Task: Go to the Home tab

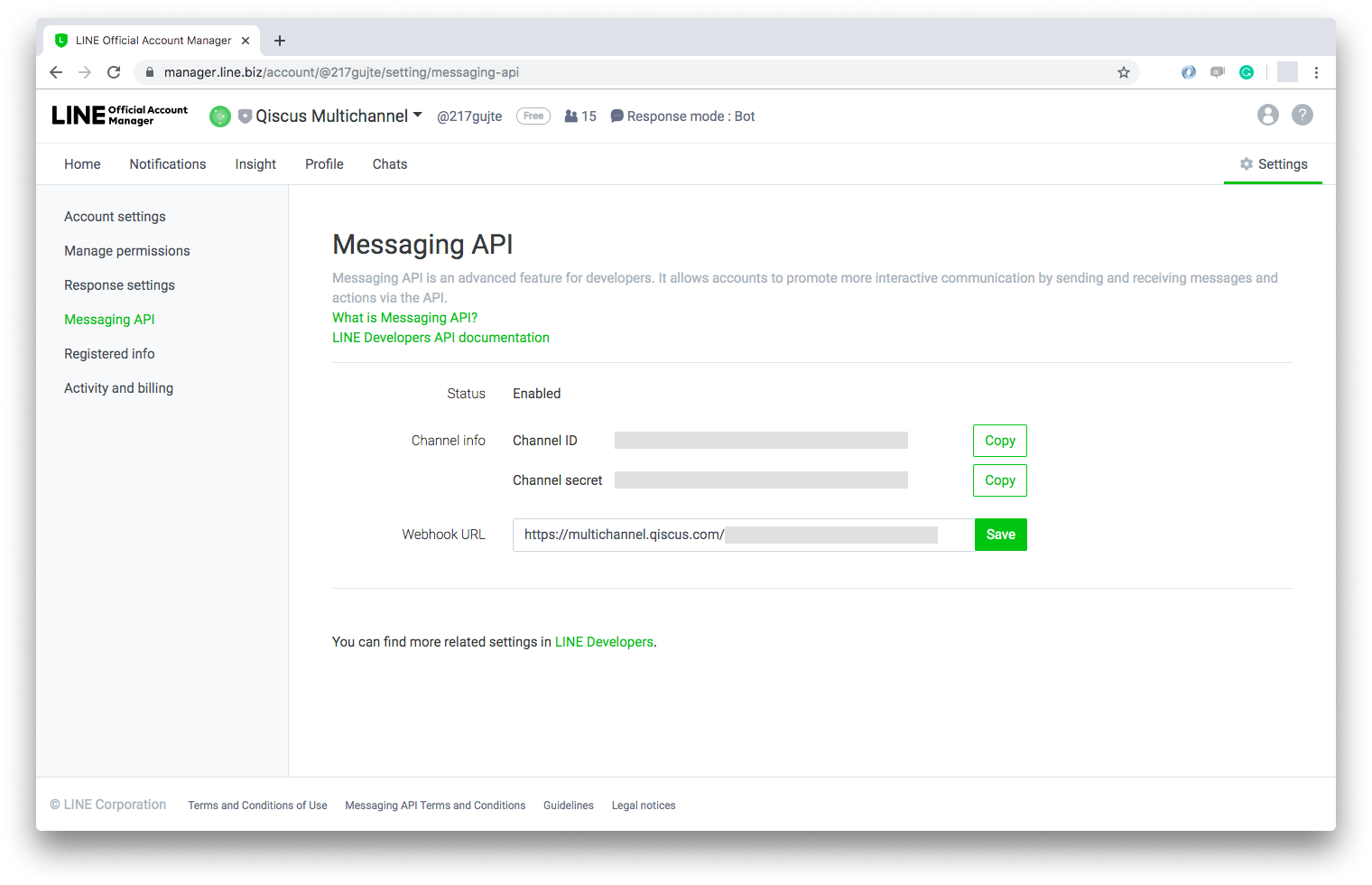Action: tap(82, 164)
